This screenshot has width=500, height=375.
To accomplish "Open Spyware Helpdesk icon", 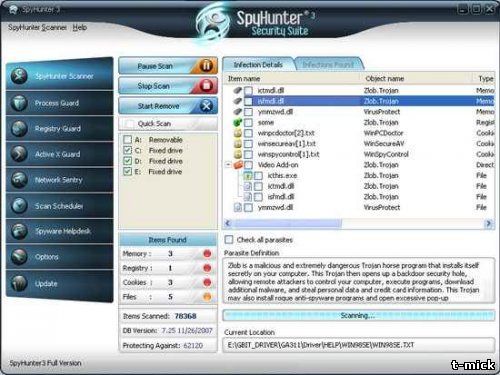I will pos(19,231).
